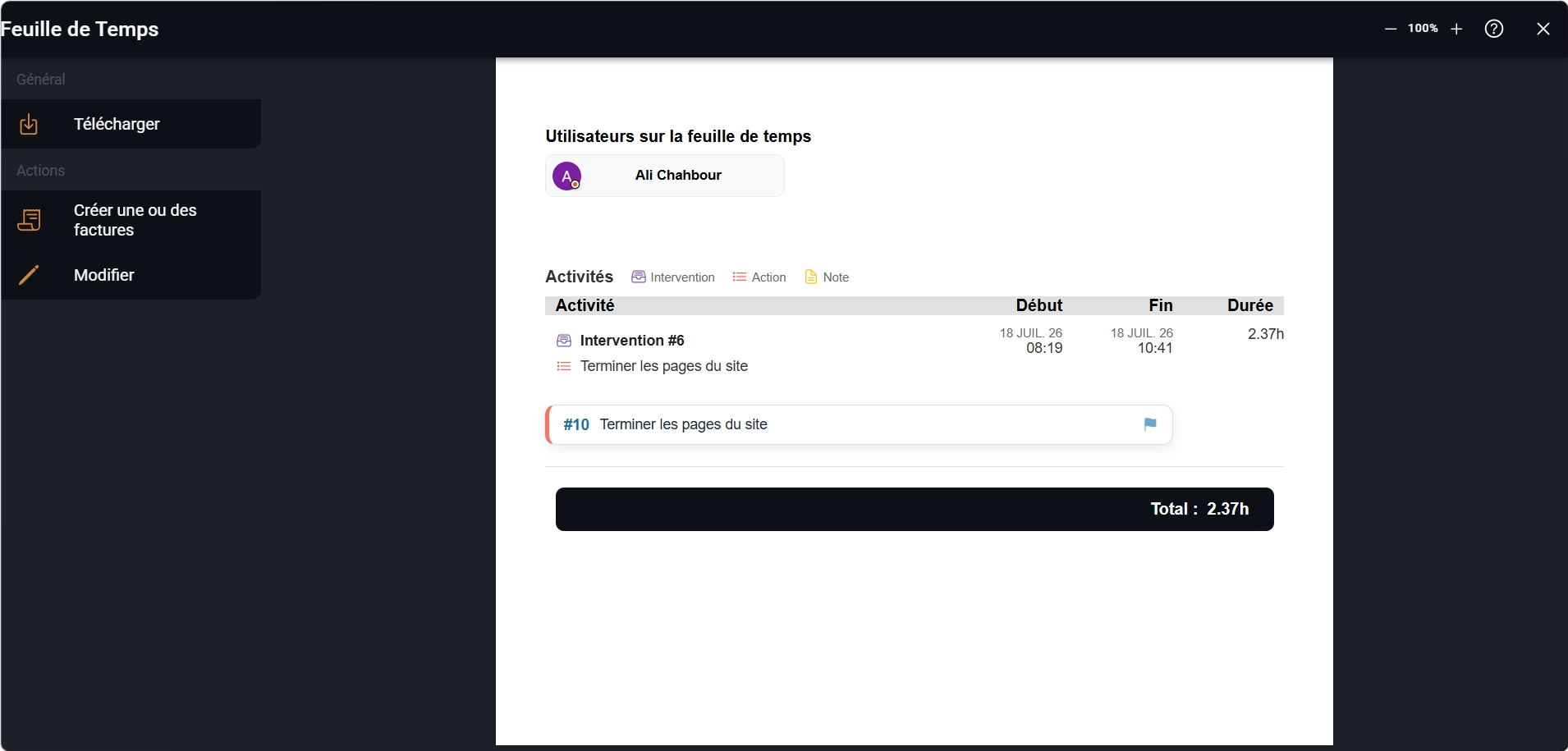Click the Fin column header
Screen dimensions: 1568x751
1160,305
